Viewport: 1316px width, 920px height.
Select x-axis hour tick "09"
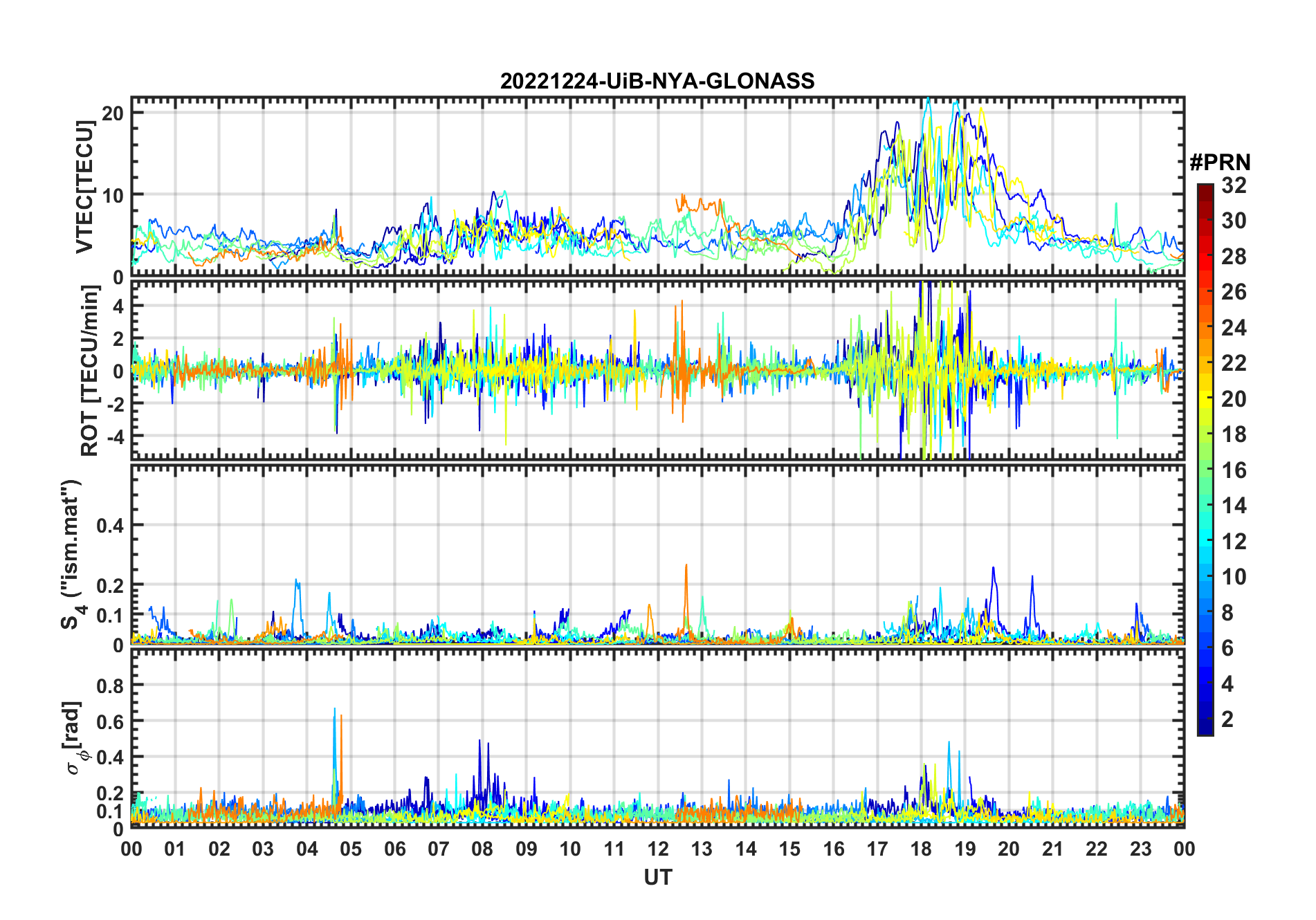click(x=526, y=849)
